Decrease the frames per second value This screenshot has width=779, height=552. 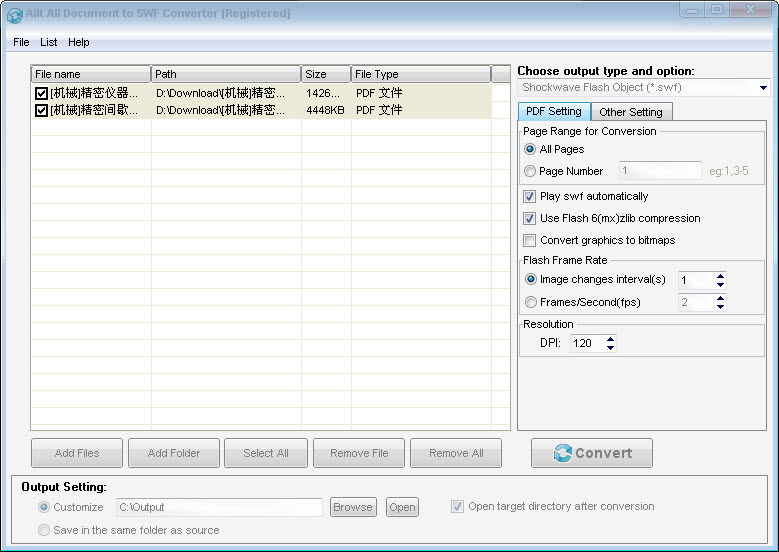coord(720,307)
